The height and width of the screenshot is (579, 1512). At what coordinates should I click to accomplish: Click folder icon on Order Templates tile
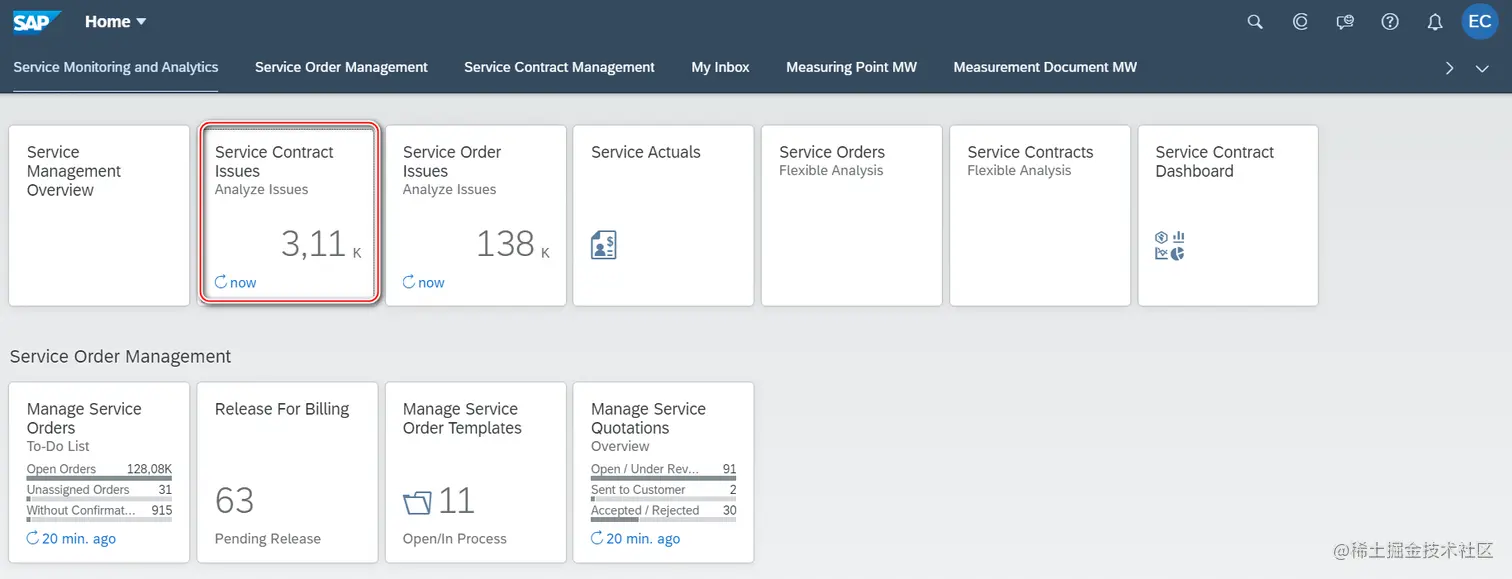(417, 501)
